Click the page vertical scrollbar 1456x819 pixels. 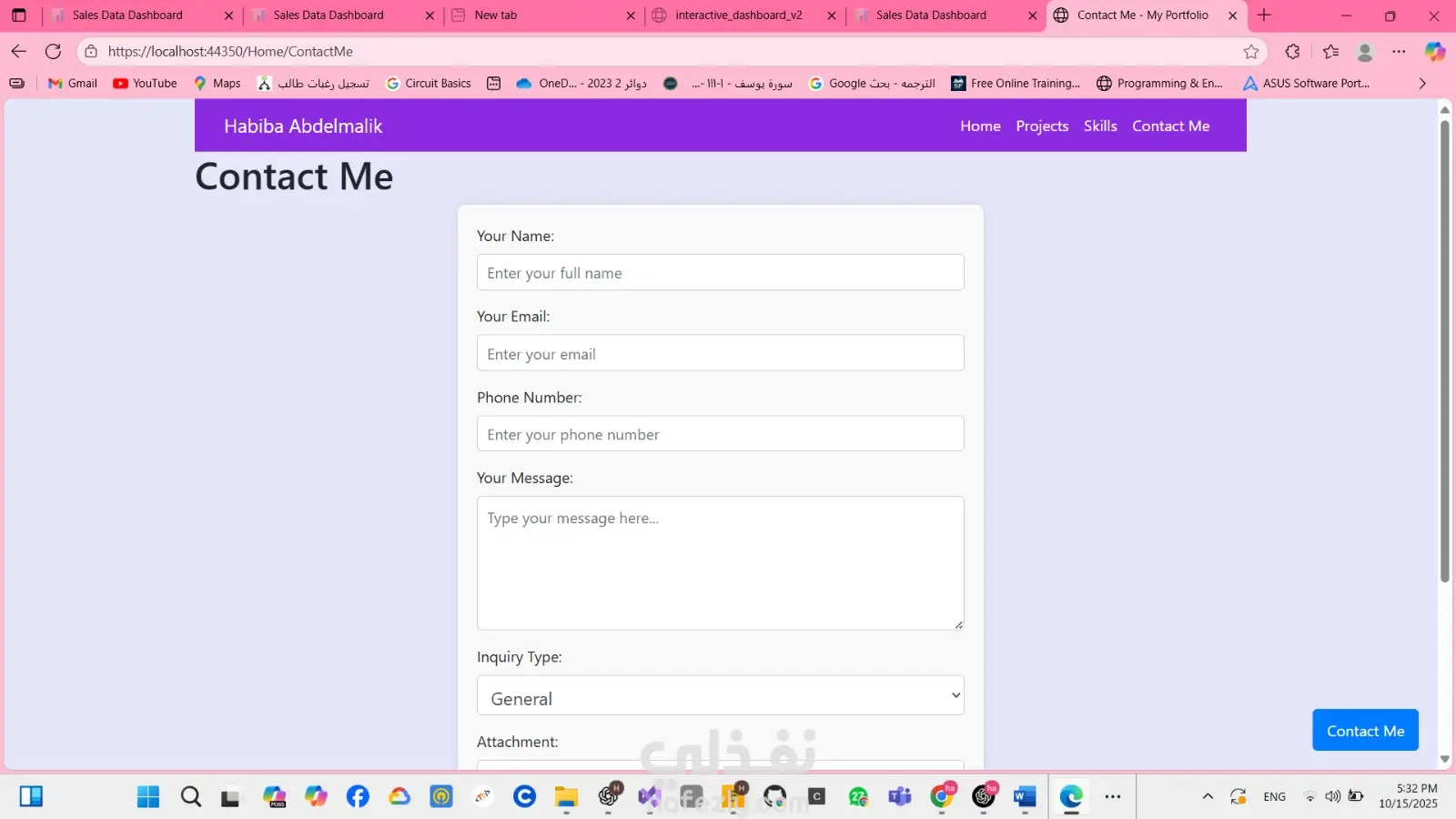pos(1444,350)
